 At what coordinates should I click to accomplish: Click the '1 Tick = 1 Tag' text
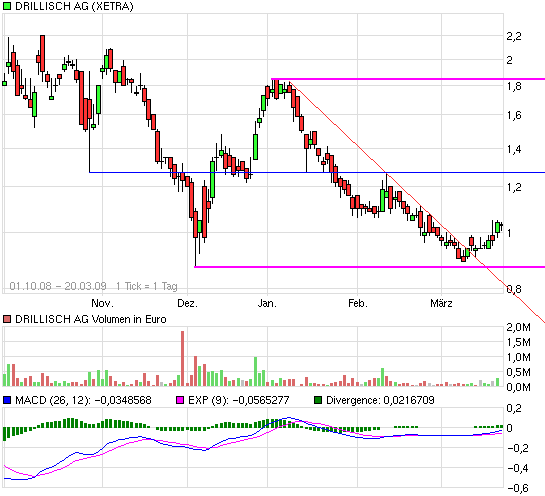pos(147,286)
